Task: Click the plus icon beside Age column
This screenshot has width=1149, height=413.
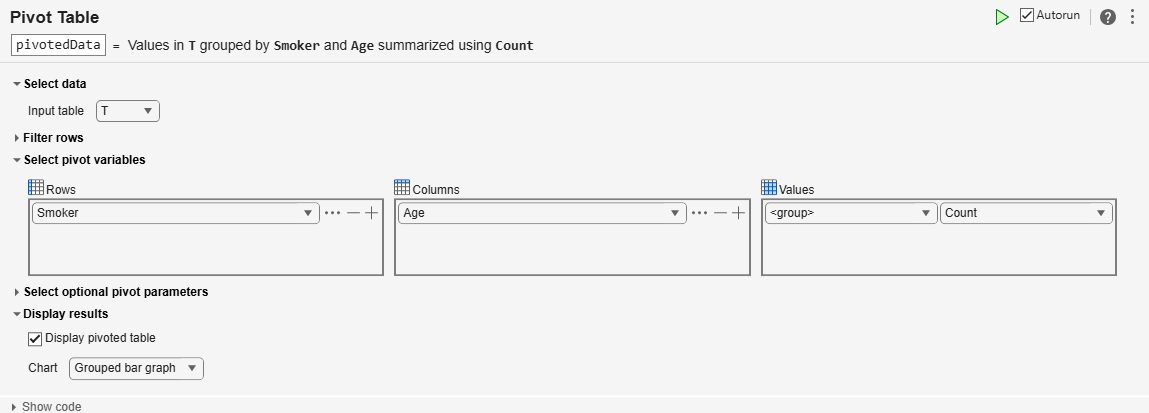Action: coord(738,213)
